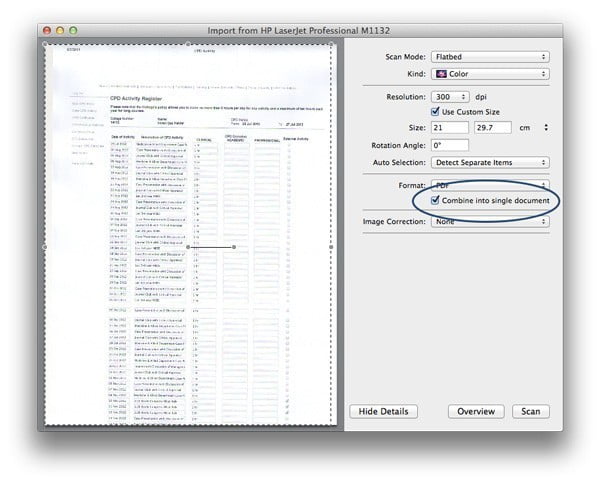Toggle the Use Custom Size checkbox

435,112
